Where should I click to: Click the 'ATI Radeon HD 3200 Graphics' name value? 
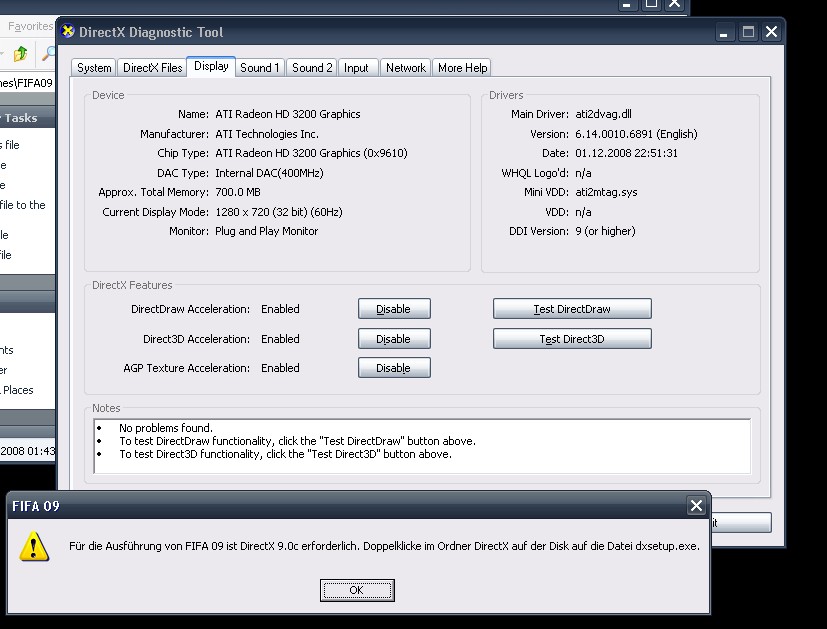(287, 114)
